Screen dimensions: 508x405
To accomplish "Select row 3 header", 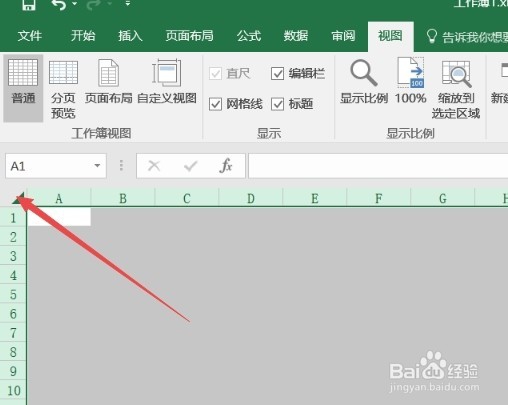I will point(13,256).
